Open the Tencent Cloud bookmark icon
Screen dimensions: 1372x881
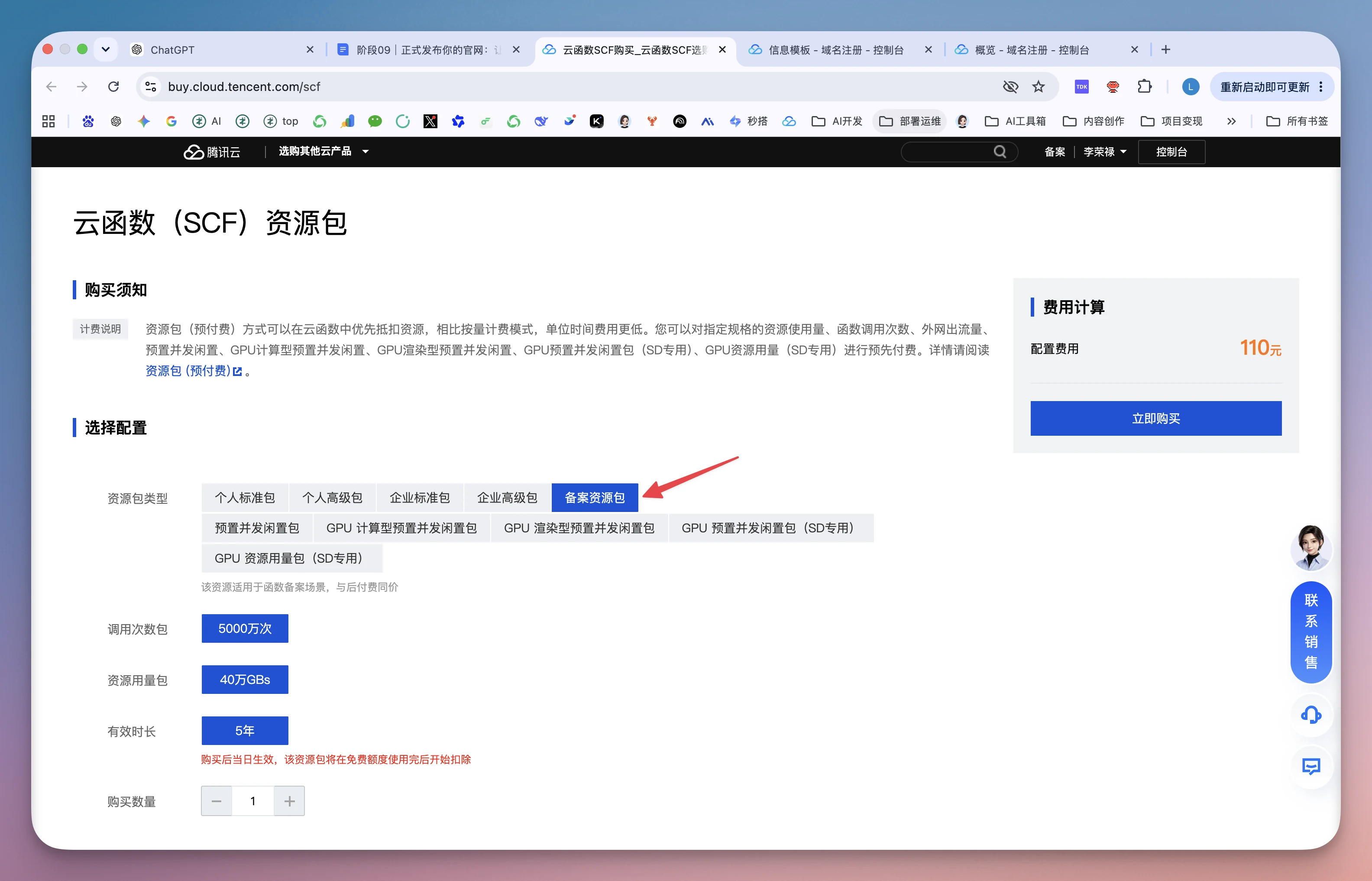click(789, 121)
